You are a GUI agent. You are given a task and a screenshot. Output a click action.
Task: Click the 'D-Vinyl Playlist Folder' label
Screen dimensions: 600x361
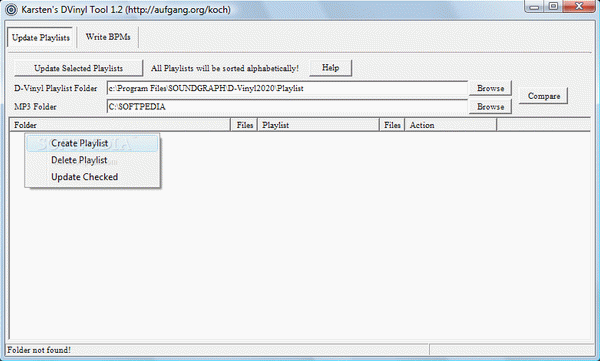[x=55, y=88]
